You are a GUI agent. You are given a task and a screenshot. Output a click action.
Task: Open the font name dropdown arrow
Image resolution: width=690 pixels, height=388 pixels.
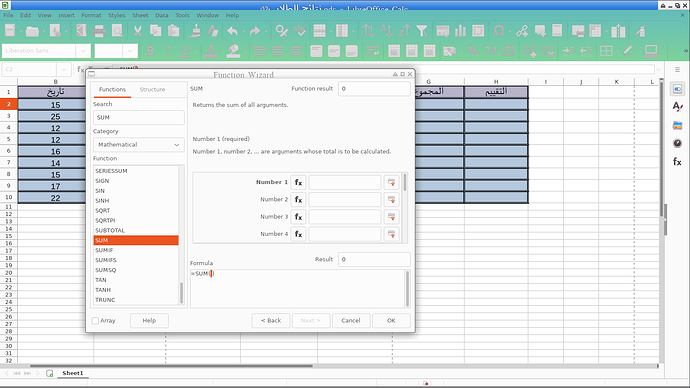point(83,51)
